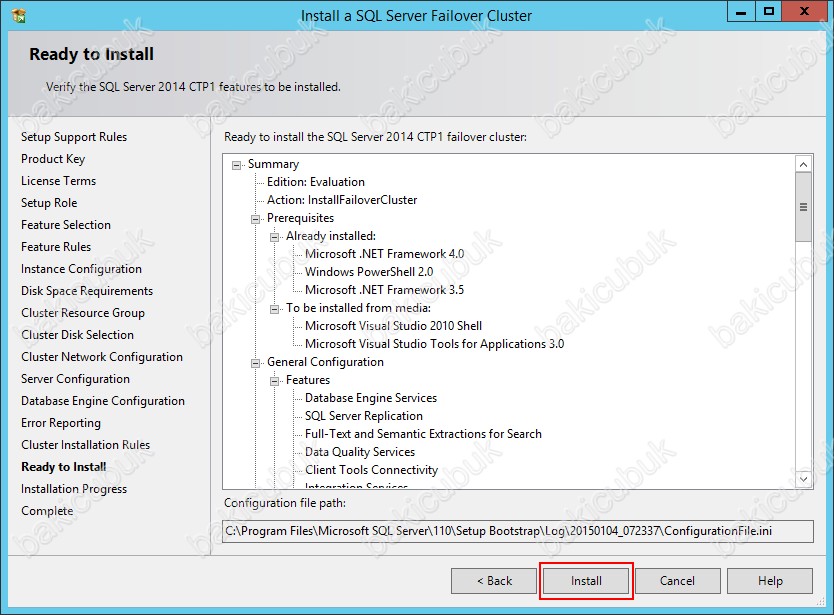Minimize the setup window
The height and width of the screenshot is (615, 834).
tap(741, 12)
